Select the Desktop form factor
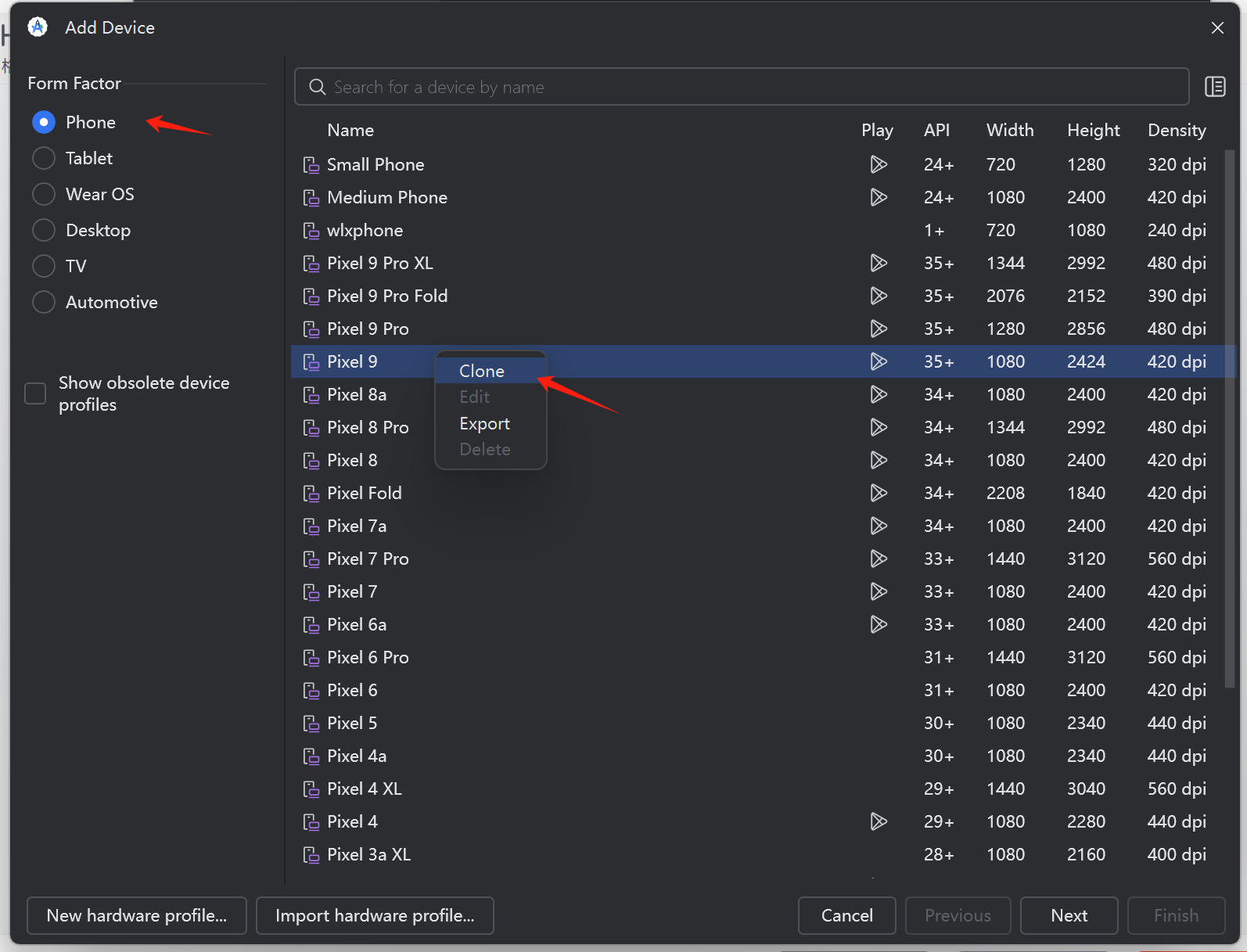 (x=44, y=230)
